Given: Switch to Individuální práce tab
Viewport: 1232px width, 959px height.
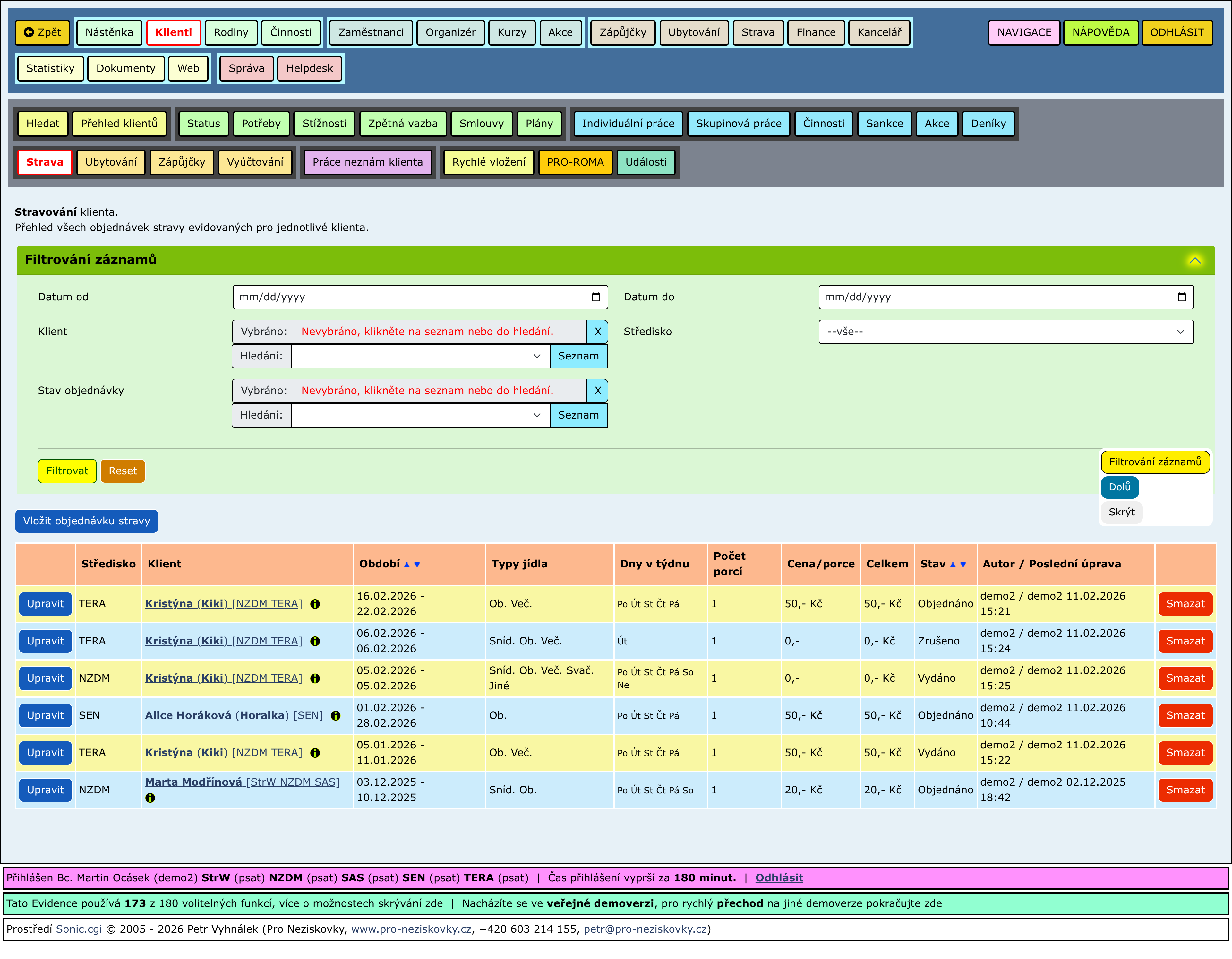Looking at the screenshot, I should (628, 124).
